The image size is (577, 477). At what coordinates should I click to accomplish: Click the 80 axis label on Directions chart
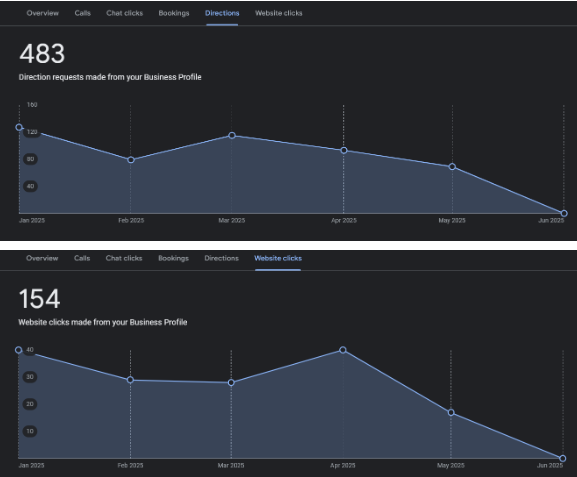pos(31,159)
